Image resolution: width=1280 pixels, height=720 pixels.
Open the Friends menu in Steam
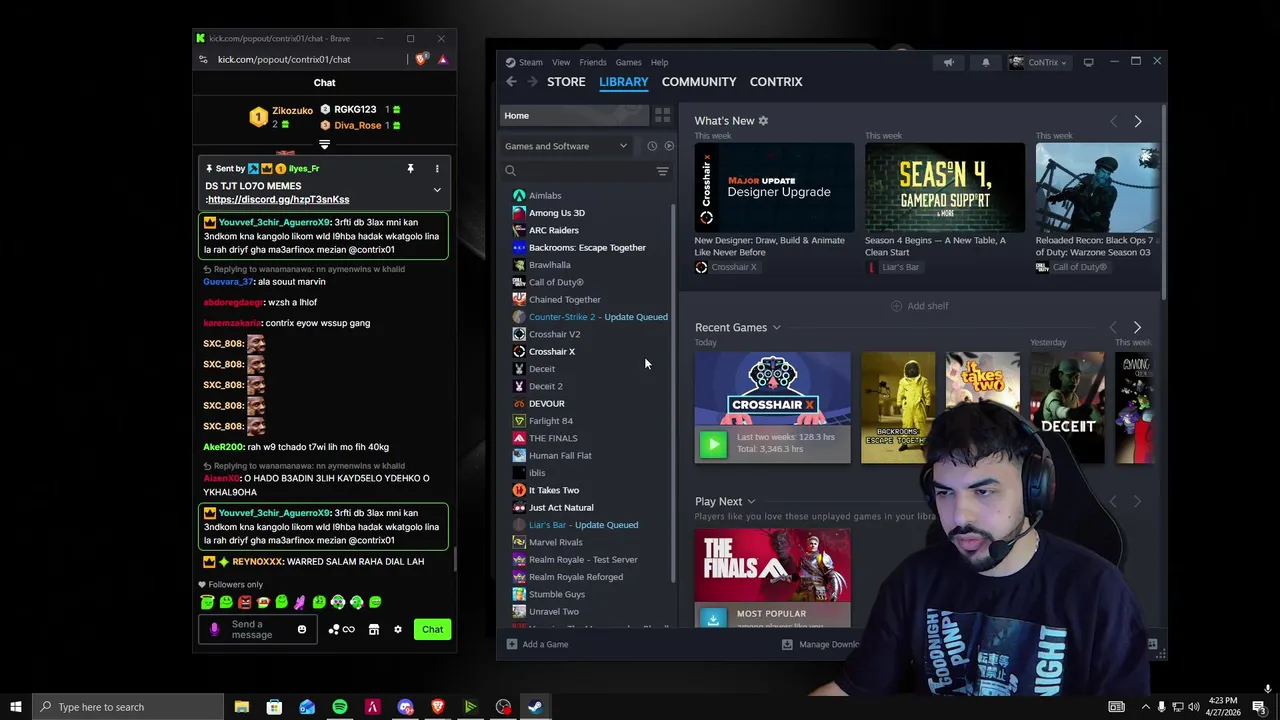tap(593, 62)
